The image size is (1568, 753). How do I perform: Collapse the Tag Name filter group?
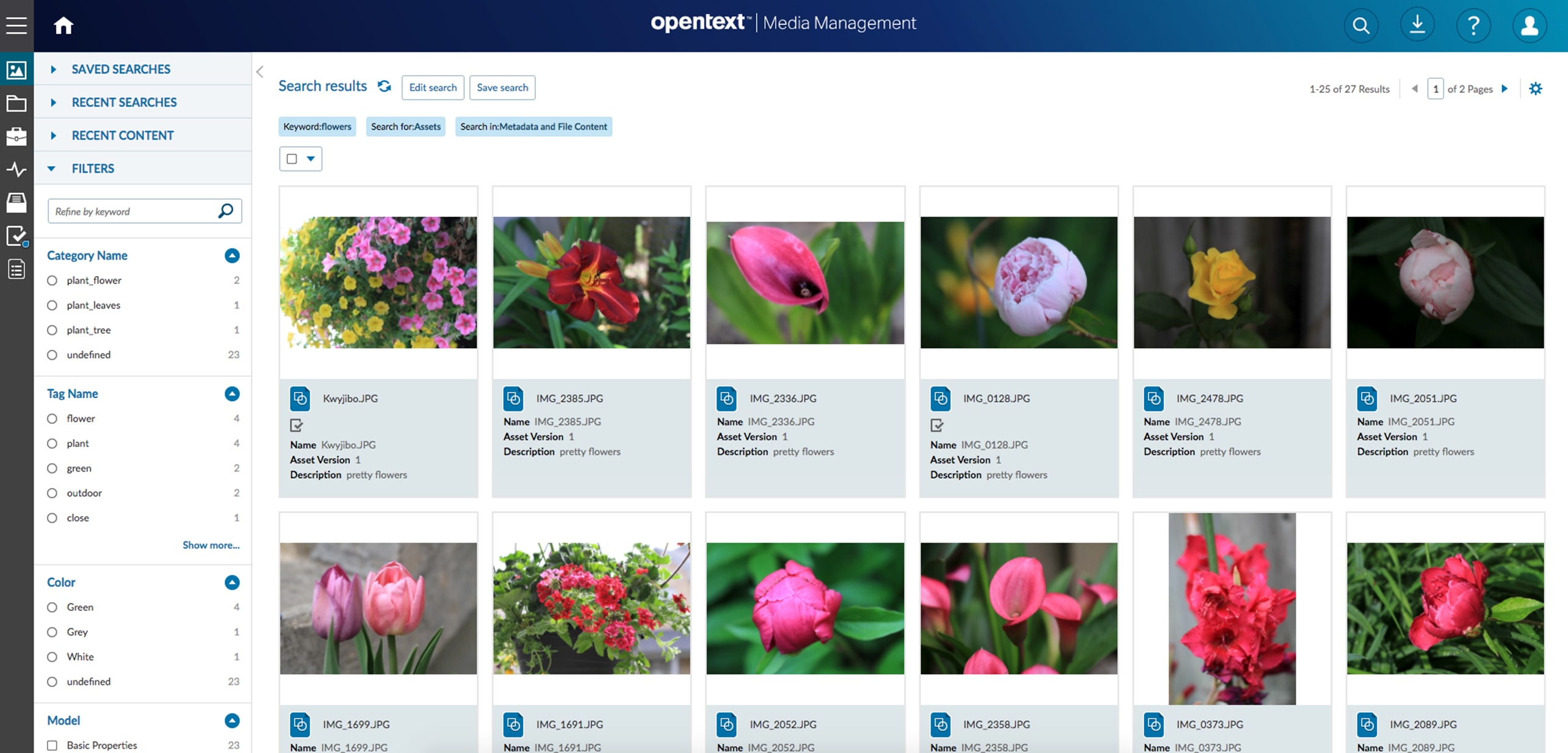pyautogui.click(x=232, y=394)
